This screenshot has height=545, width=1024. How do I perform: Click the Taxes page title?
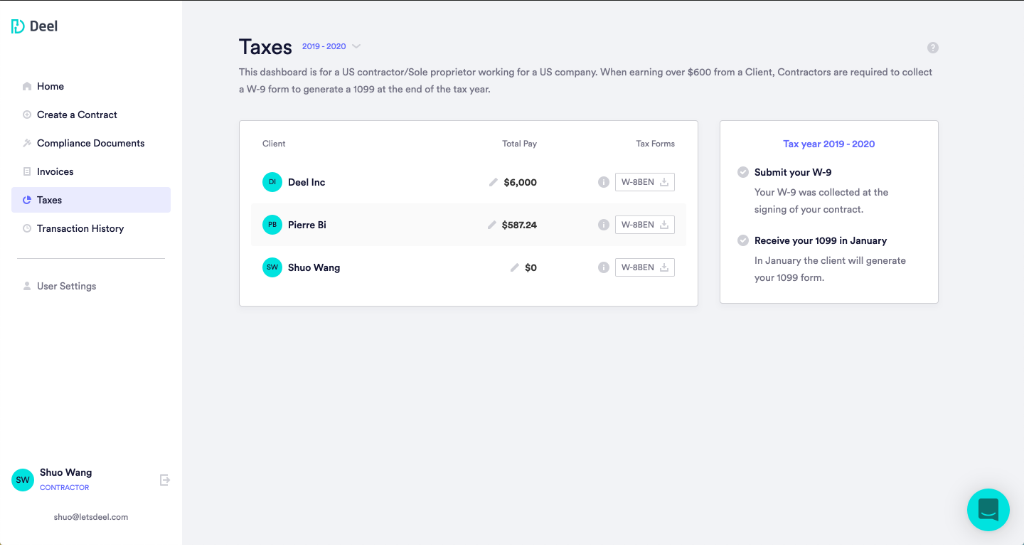265,47
